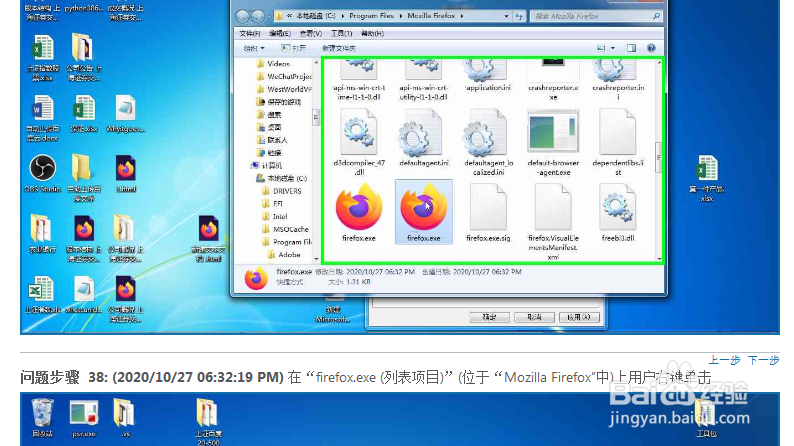Viewport: 794px width, 446px height.
Task: Click the navigation pane scrollbar thumb
Action: (x=316, y=117)
